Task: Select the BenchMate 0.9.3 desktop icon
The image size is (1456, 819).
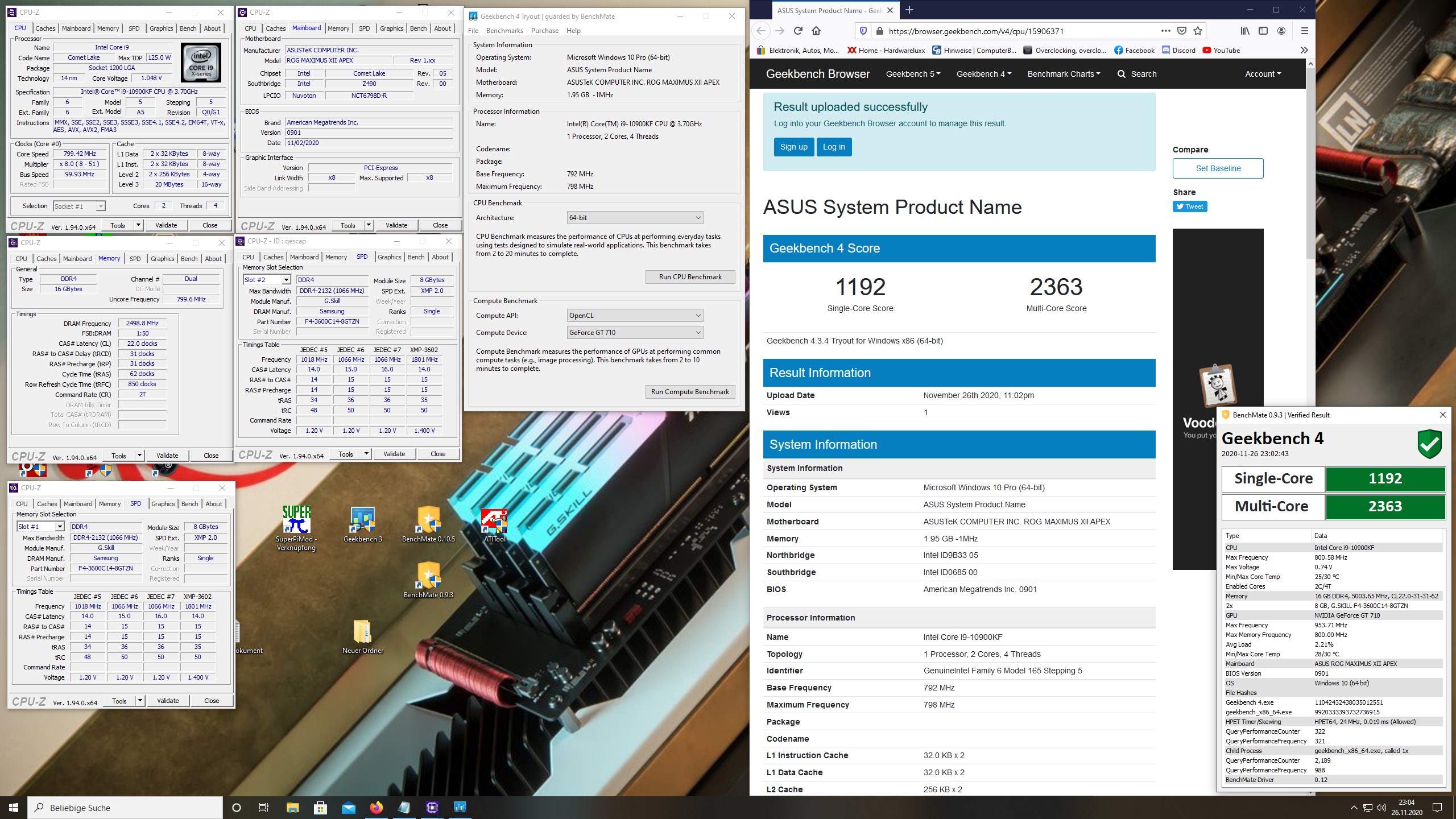Action: (428, 580)
